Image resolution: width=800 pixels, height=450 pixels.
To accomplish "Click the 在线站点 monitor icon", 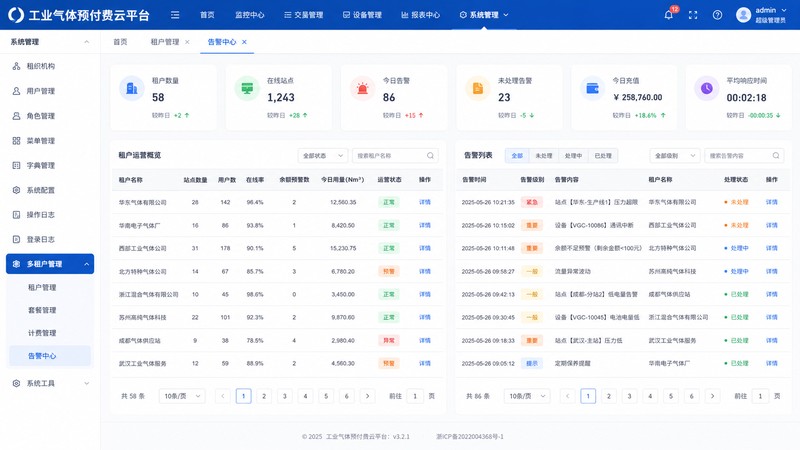I will tap(247, 88).
